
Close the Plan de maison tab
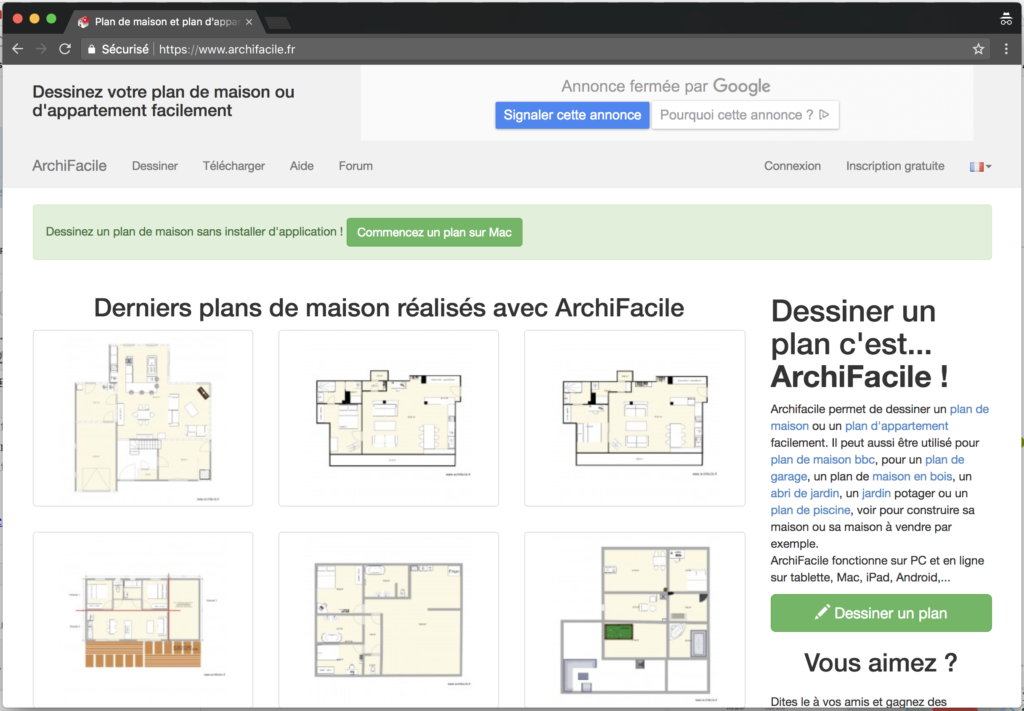249,22
